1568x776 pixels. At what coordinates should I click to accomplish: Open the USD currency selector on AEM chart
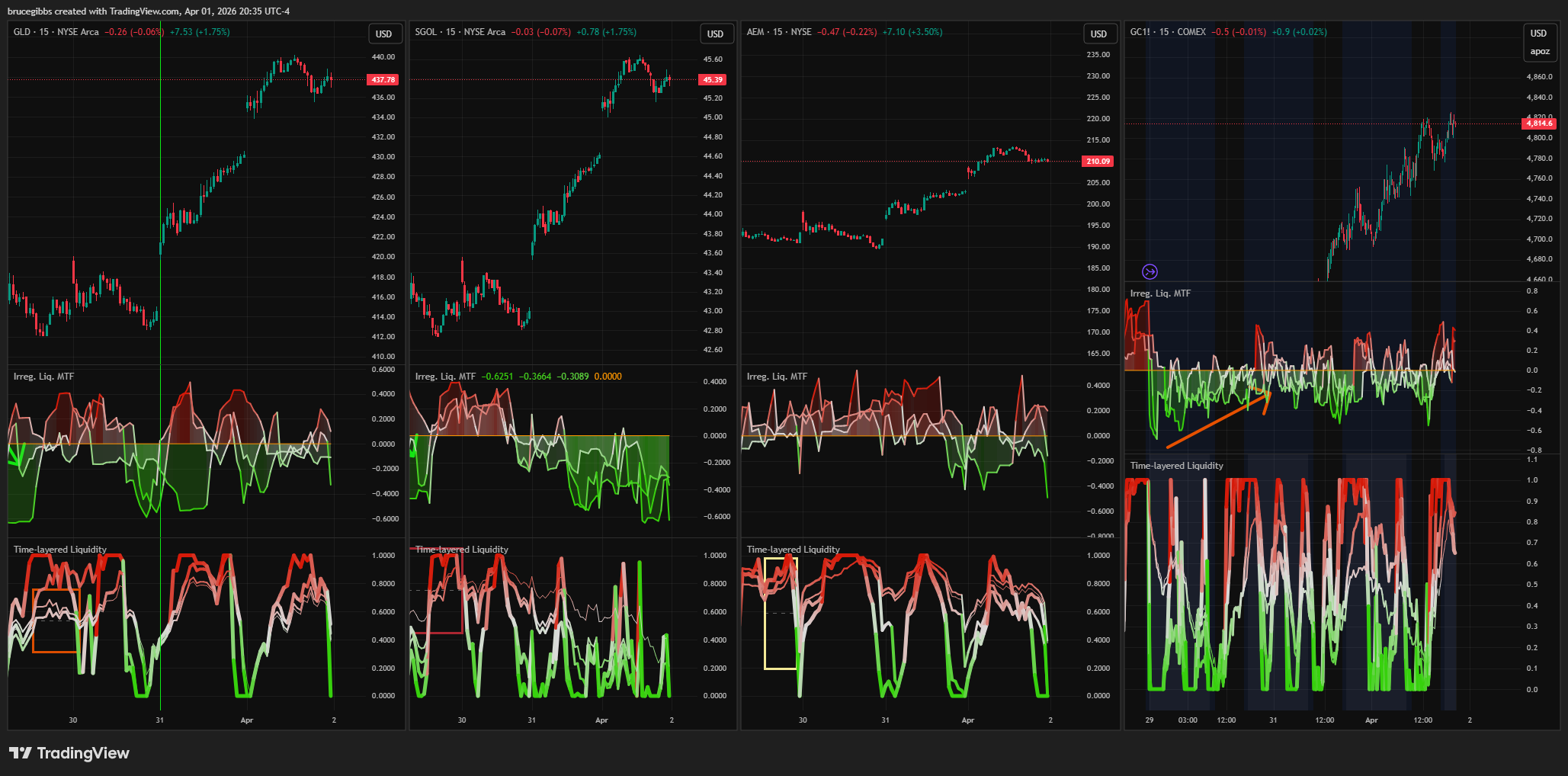(x=1098, y=34)
